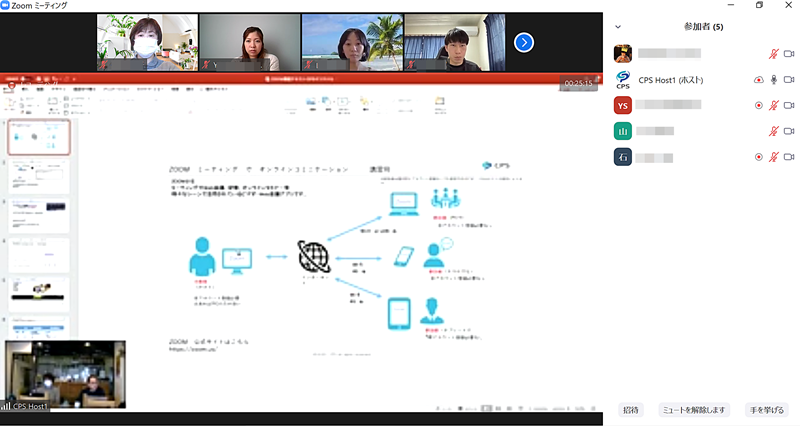Click the signal strength icon on the self-view
Screen dimensions: 800x426
[6, 406]
